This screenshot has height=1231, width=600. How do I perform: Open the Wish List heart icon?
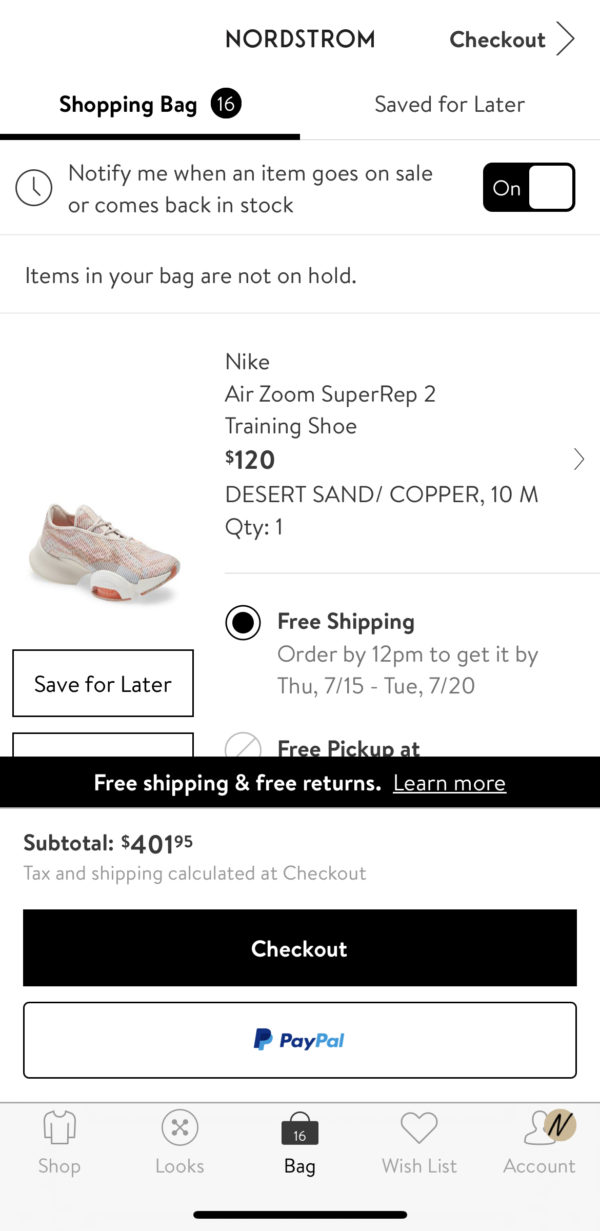pyautogui.click(x=419, y=1130)
